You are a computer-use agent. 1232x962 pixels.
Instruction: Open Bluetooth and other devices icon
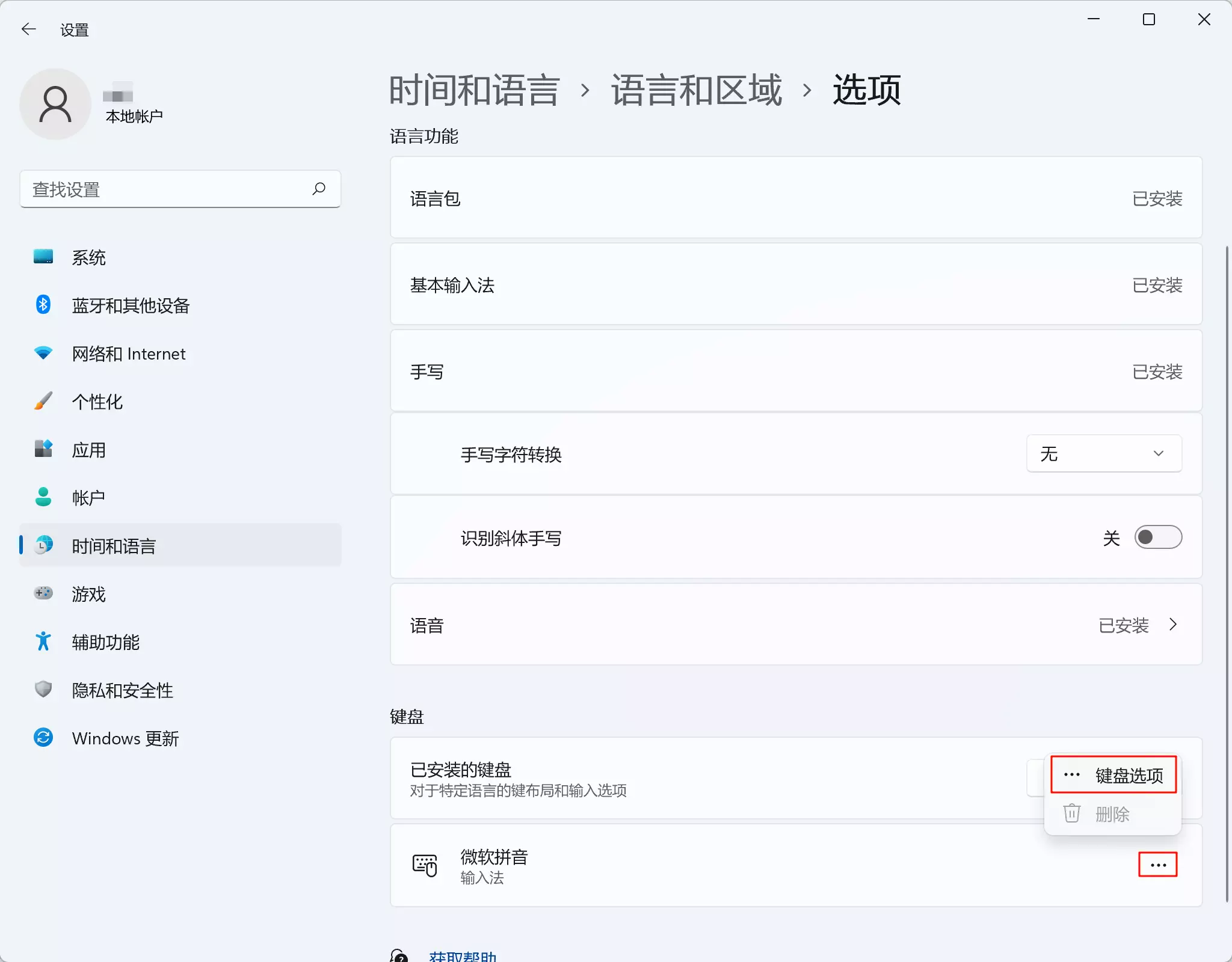pos(43,305)
